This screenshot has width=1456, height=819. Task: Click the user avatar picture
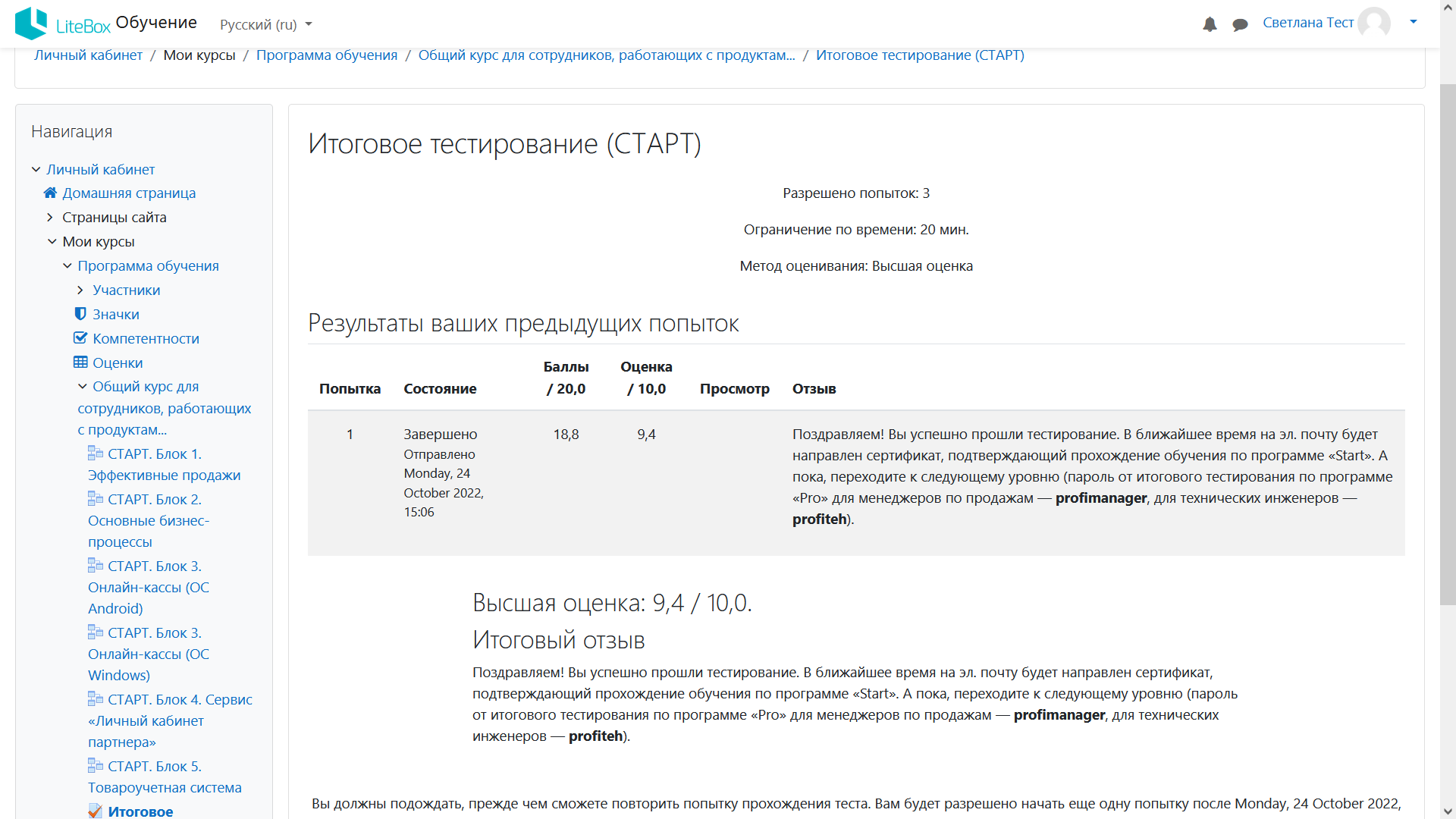(1373, 23)
